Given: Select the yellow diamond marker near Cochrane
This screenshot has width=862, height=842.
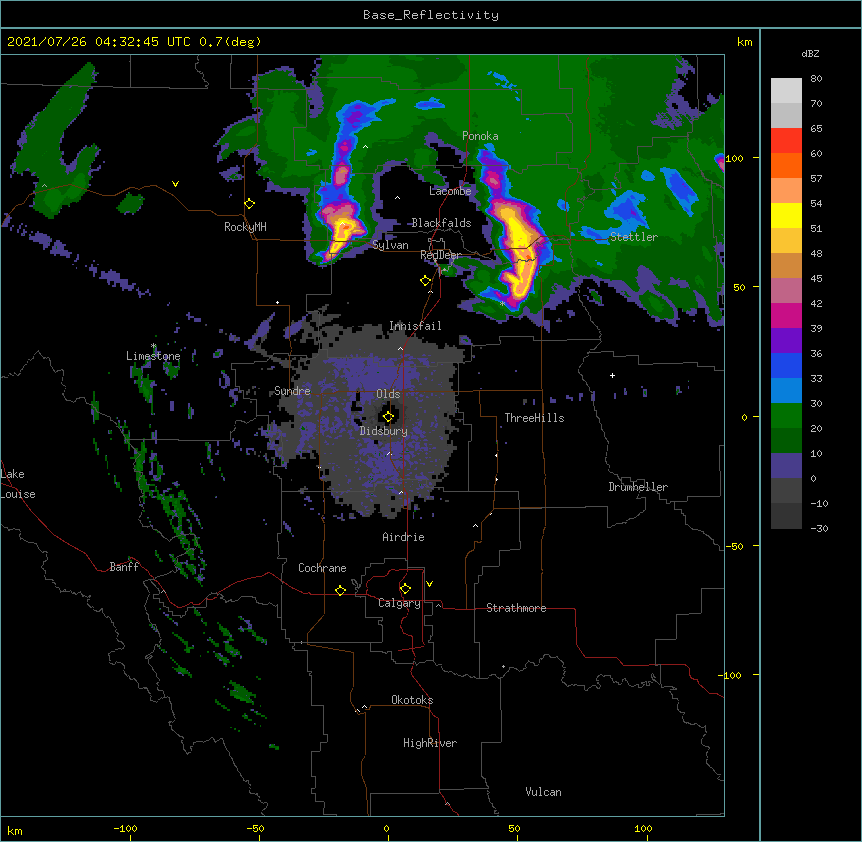Looking at the screenshot, I should (x=340, y=590).
